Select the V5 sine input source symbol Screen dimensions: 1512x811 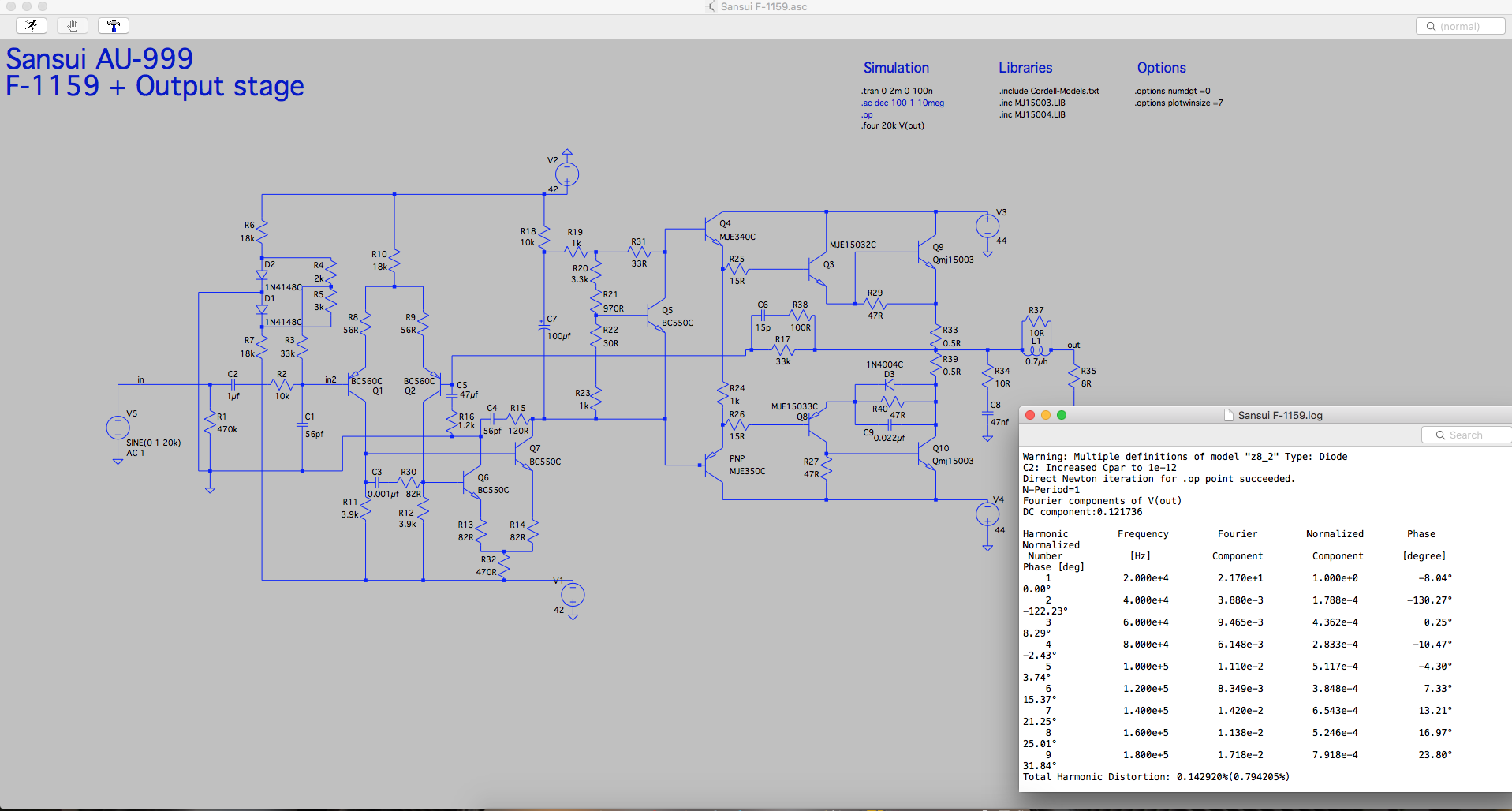coord(118,428)
